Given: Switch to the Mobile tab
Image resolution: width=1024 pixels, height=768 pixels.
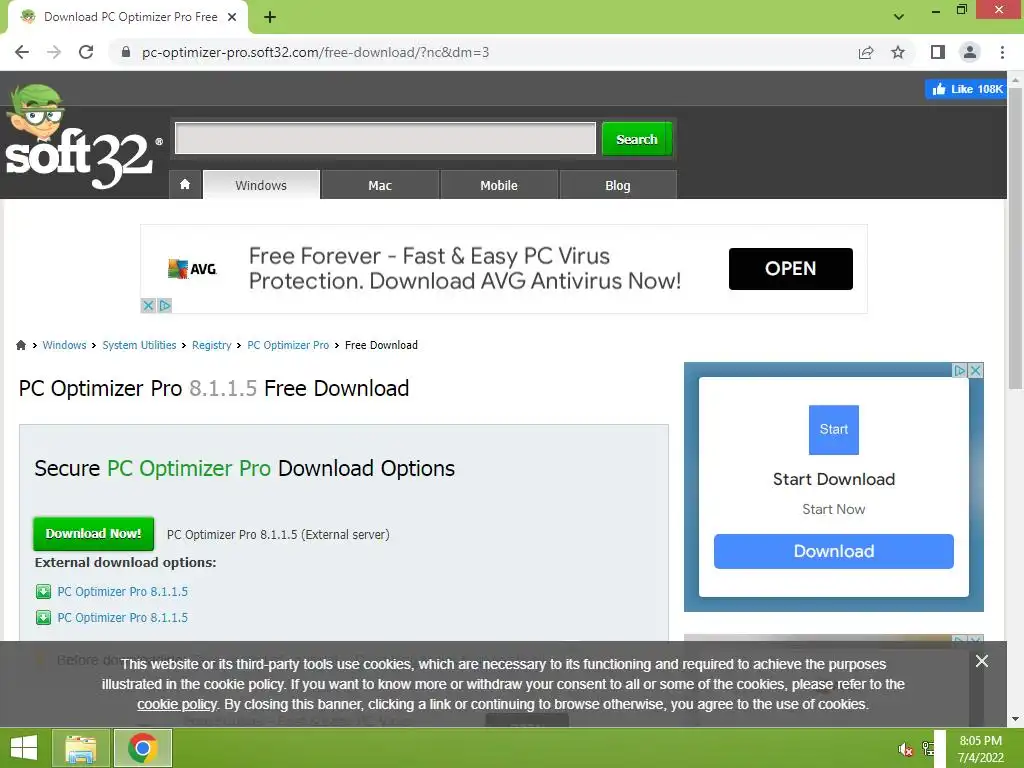Looking at the screenshot, I should (499, 185).
